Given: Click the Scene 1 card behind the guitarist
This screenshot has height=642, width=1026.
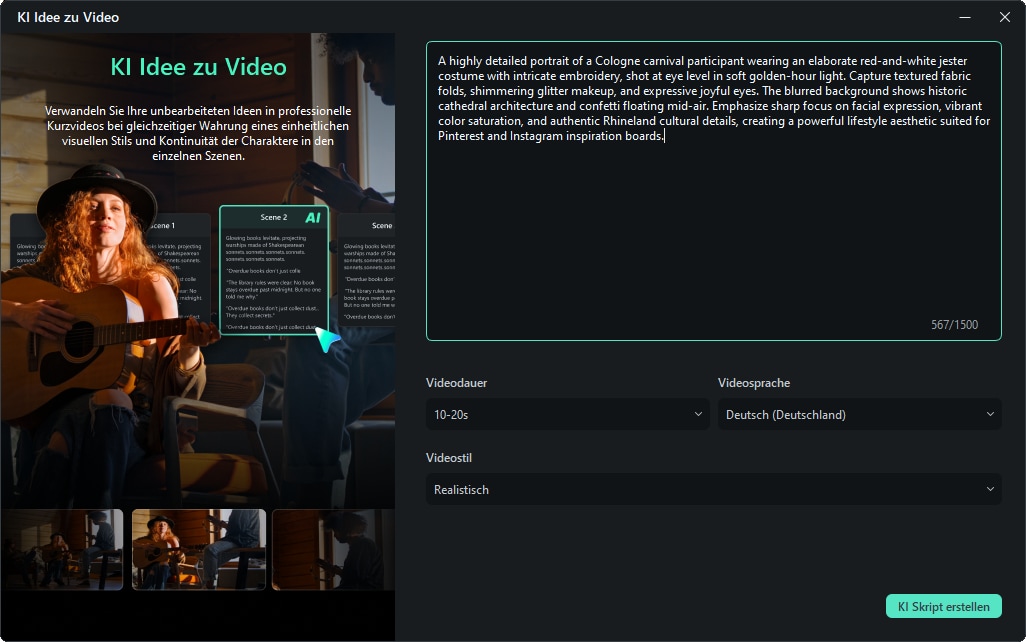Looking at the screenshot, I should 165,226.
